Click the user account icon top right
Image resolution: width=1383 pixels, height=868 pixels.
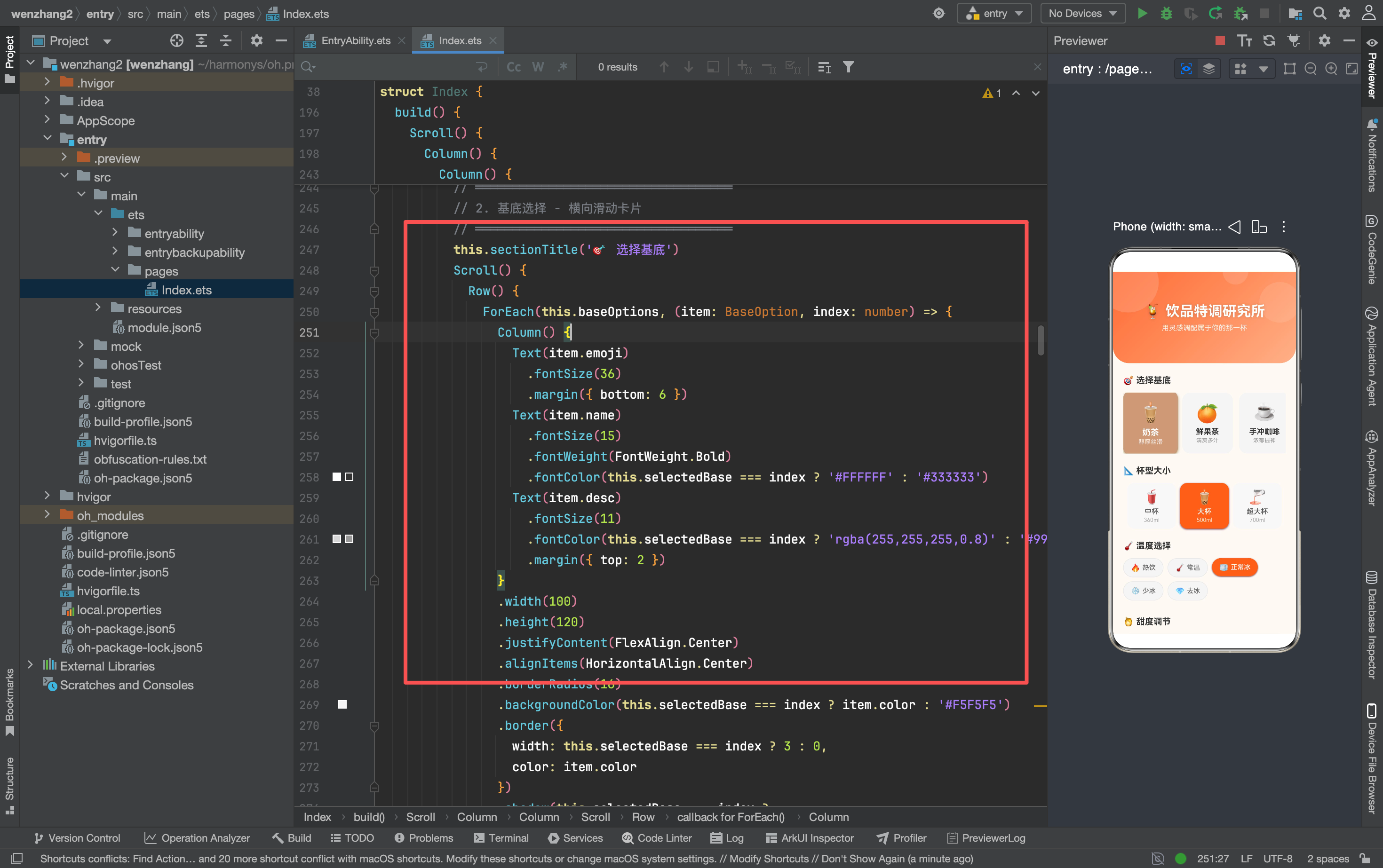point(1368,13)
